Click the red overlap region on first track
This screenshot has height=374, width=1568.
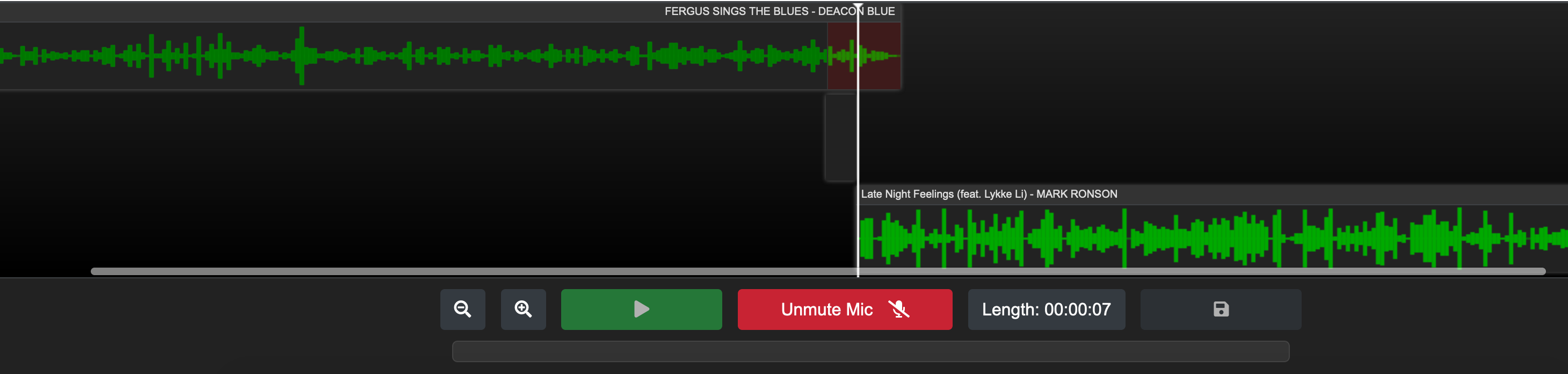[863, 56]
